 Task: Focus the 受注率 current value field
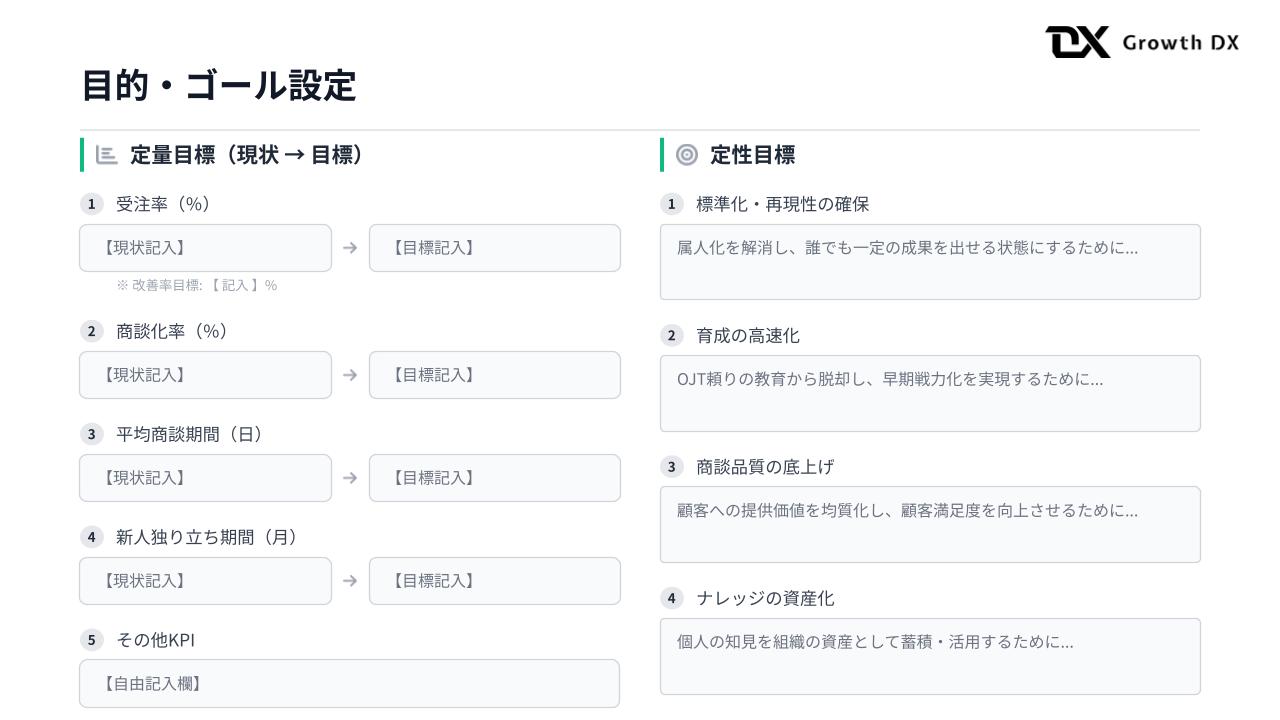[205, 248]
